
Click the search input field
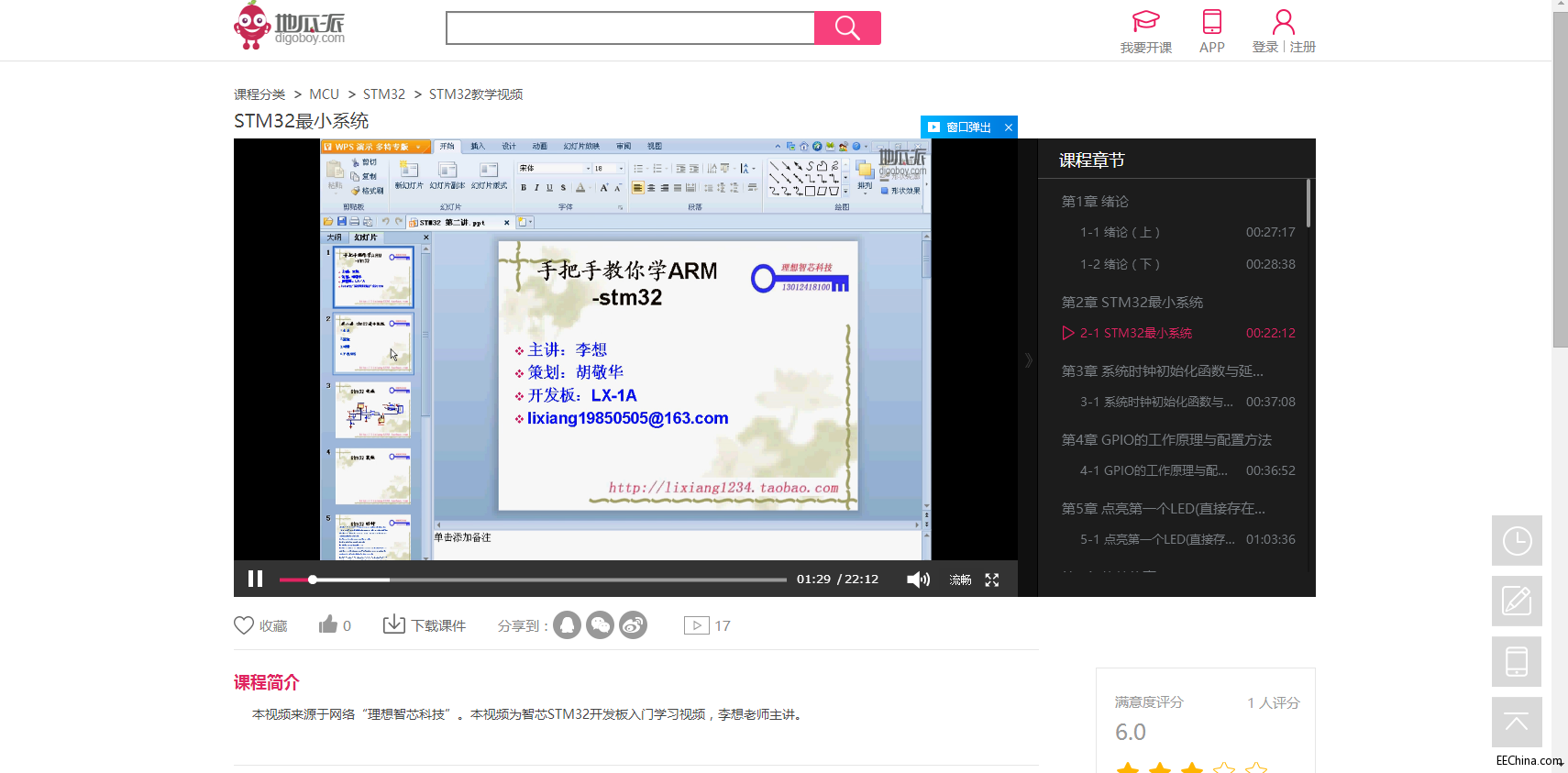(630, 28)
